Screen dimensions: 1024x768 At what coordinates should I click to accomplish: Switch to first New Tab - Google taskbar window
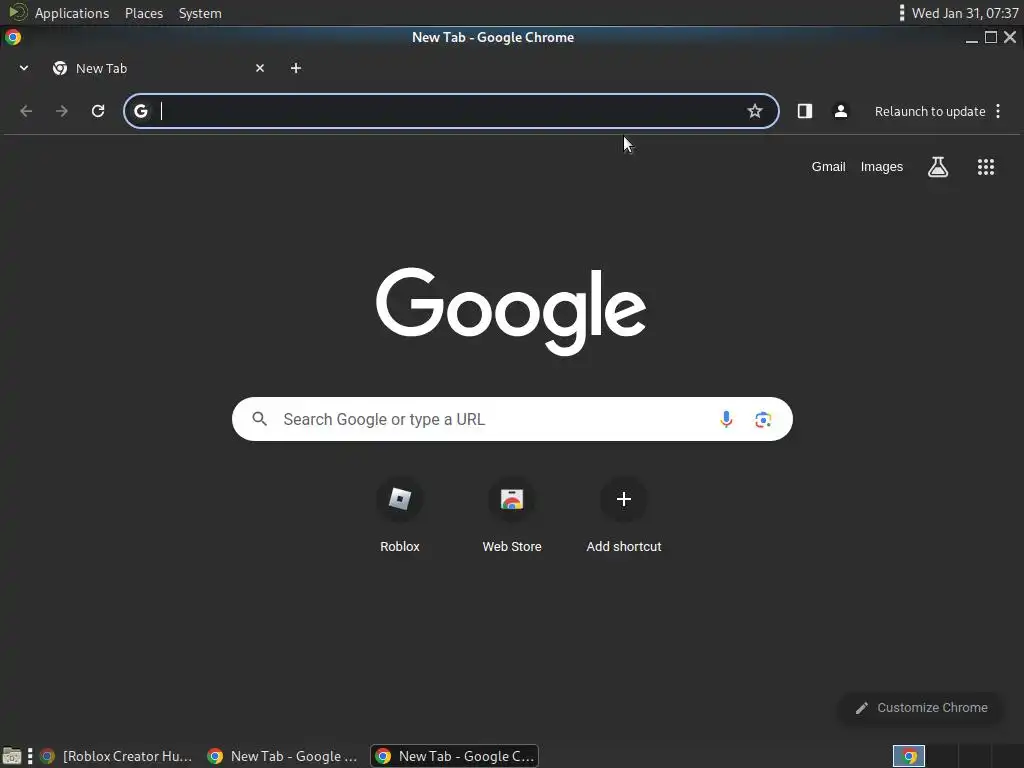point(282,756)
